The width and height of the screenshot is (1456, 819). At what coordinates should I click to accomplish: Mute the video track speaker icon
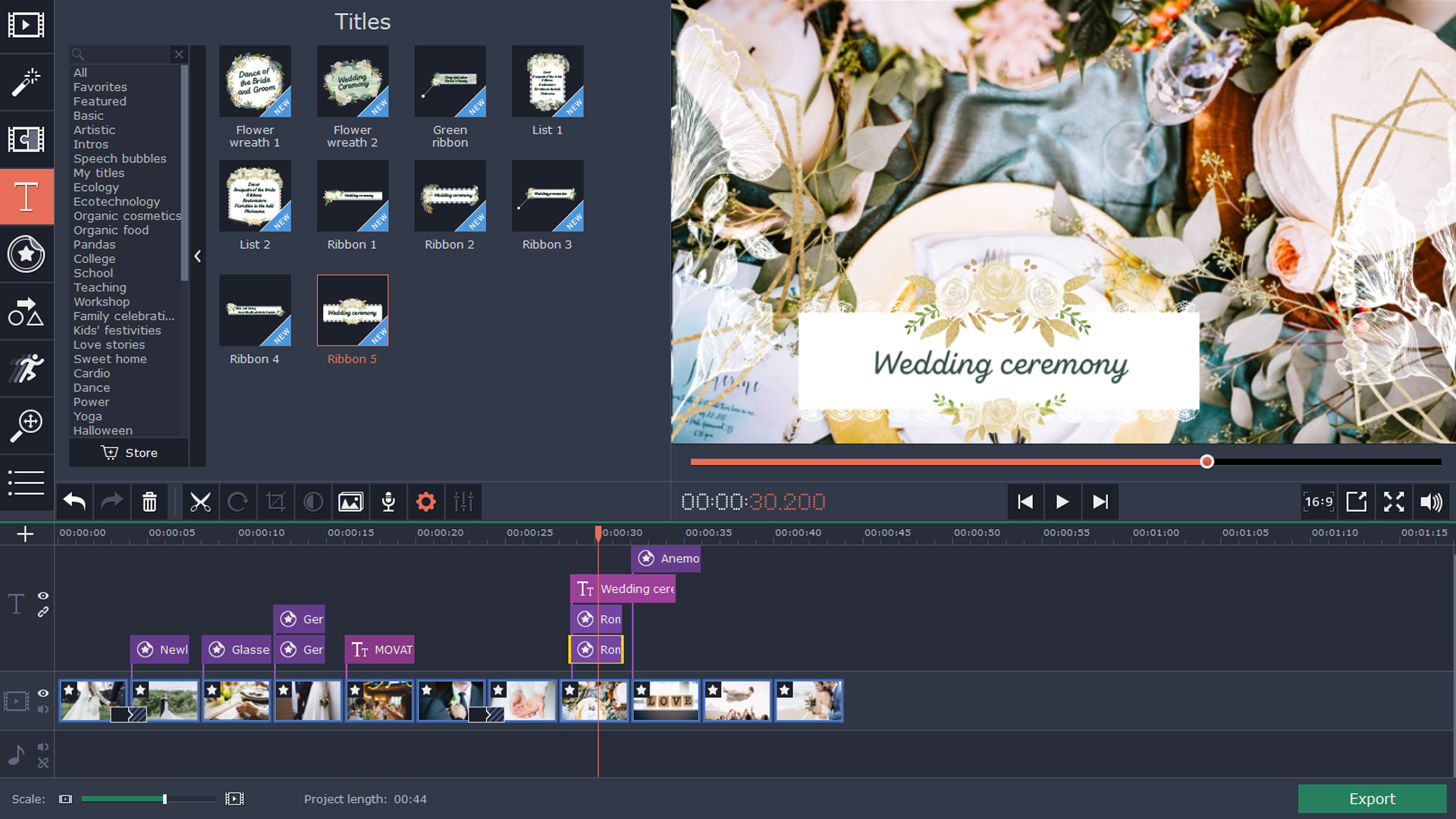(43, 710)
